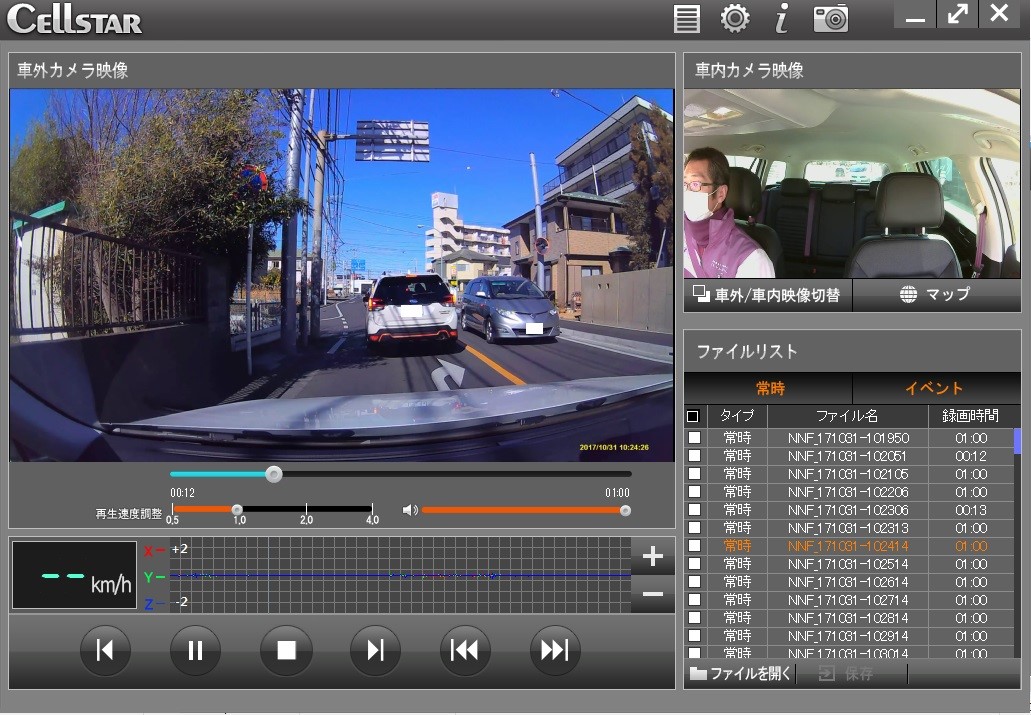Zoom out G-sensor graph with minus button
Image resolution: width=1031 pixels, height=715 pixels.
652,595
